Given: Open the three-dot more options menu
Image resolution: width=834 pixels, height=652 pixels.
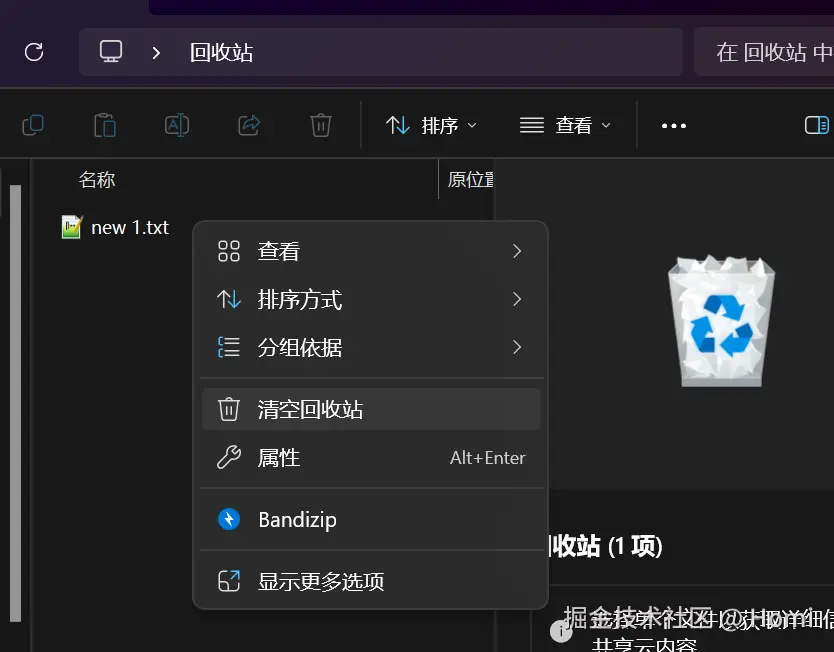Looking at the screenshot, I should coord(673,126).
